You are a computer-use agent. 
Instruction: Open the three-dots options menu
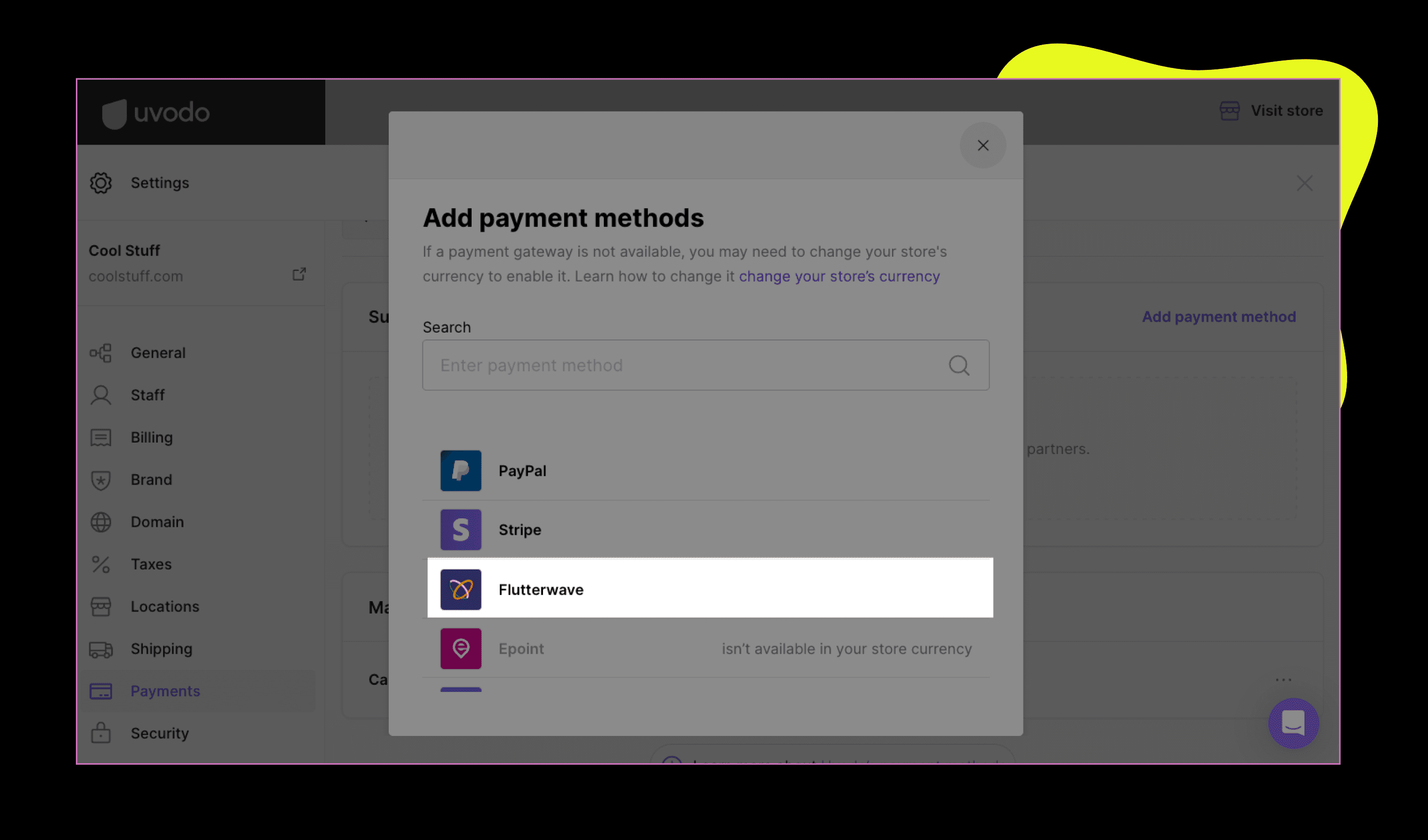point(1283,680)
